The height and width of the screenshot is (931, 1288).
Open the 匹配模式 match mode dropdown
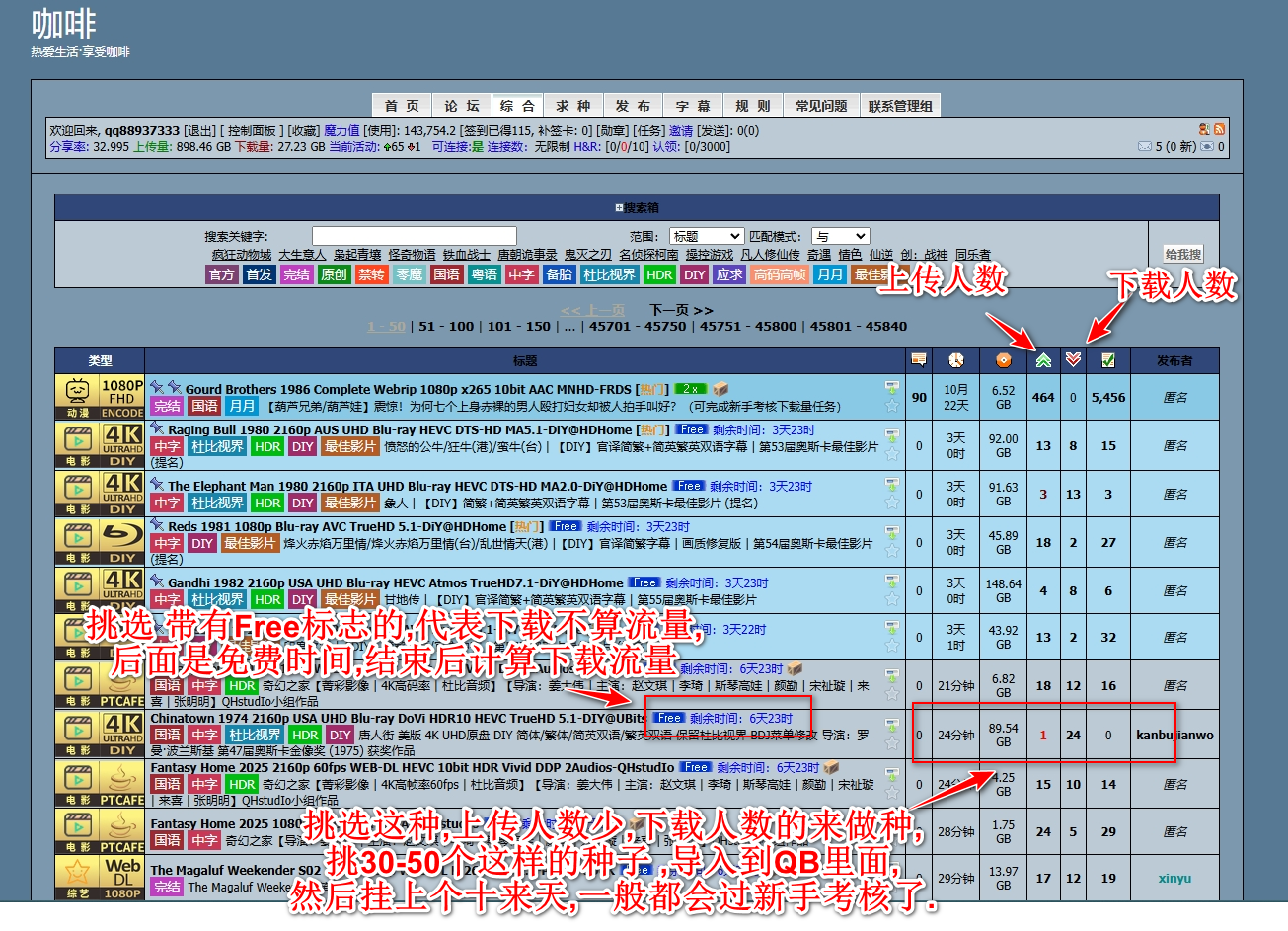pos(840,236)
